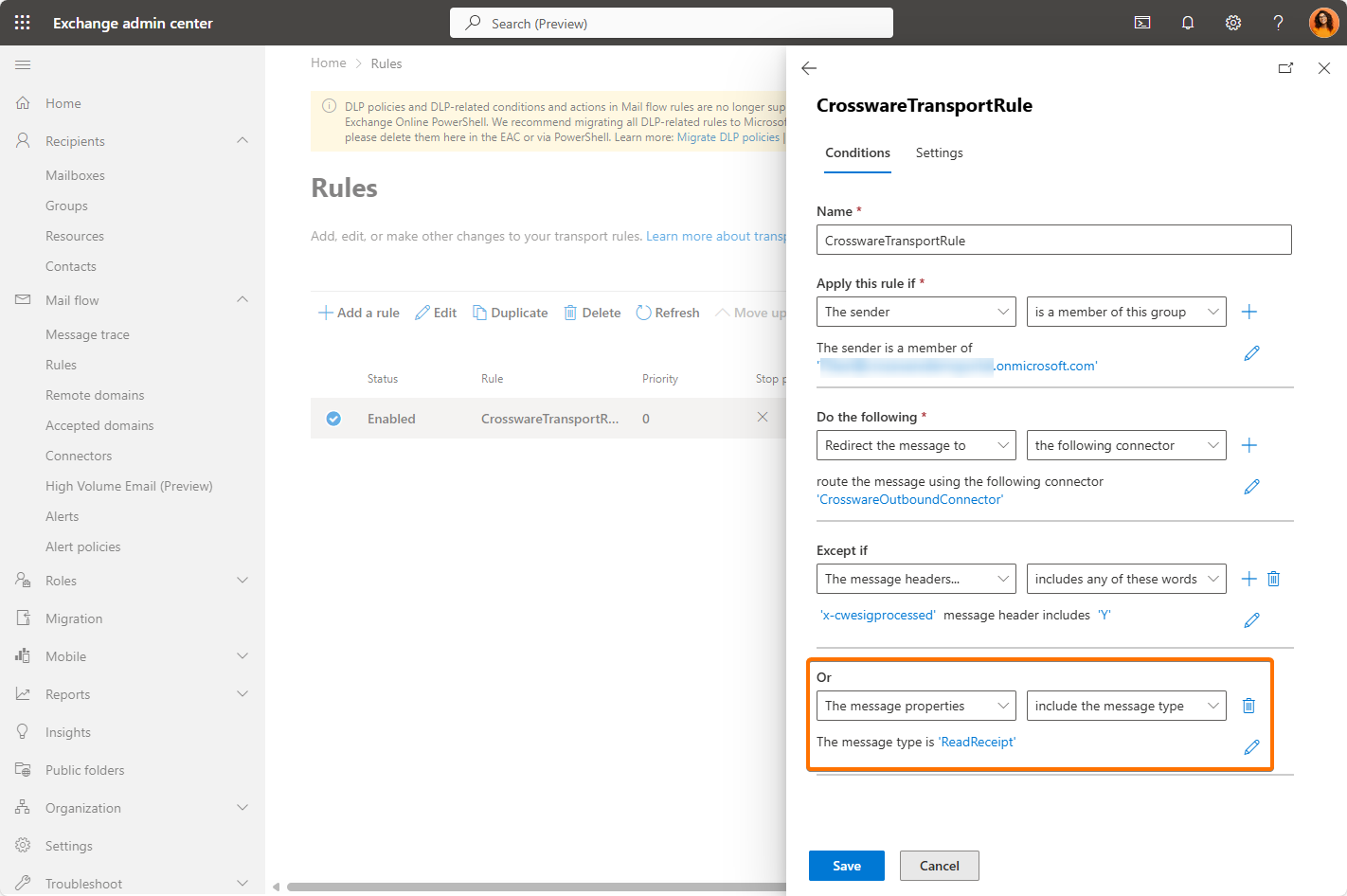The width and height of the screenshot is (1347, 896).
Task: Click the back arrow in rule panel
Action: pos(809,68)
